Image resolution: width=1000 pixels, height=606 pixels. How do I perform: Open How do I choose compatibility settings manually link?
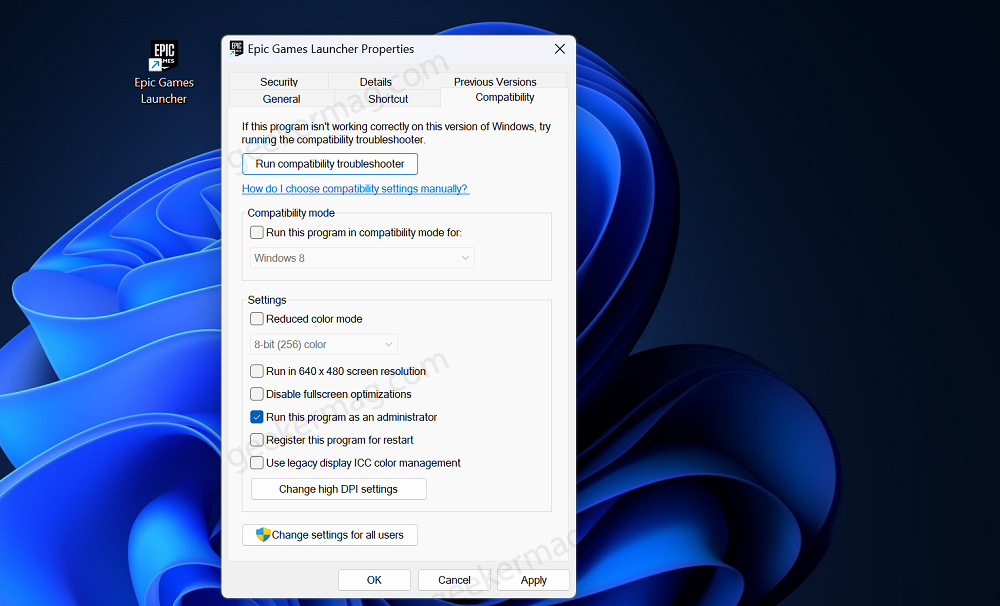[x=355, y=189]
